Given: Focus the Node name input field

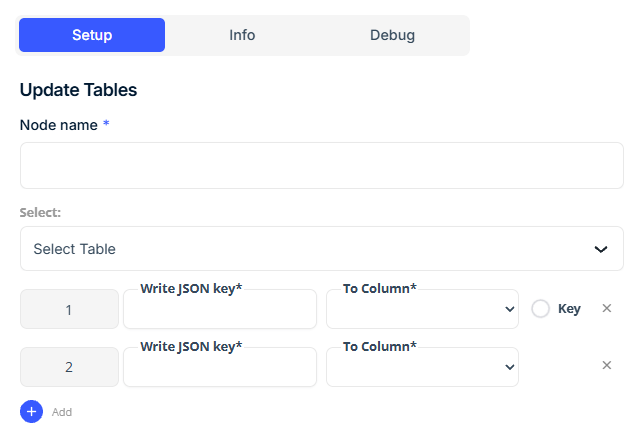Looking at the screenshot, I should point(322,165).
